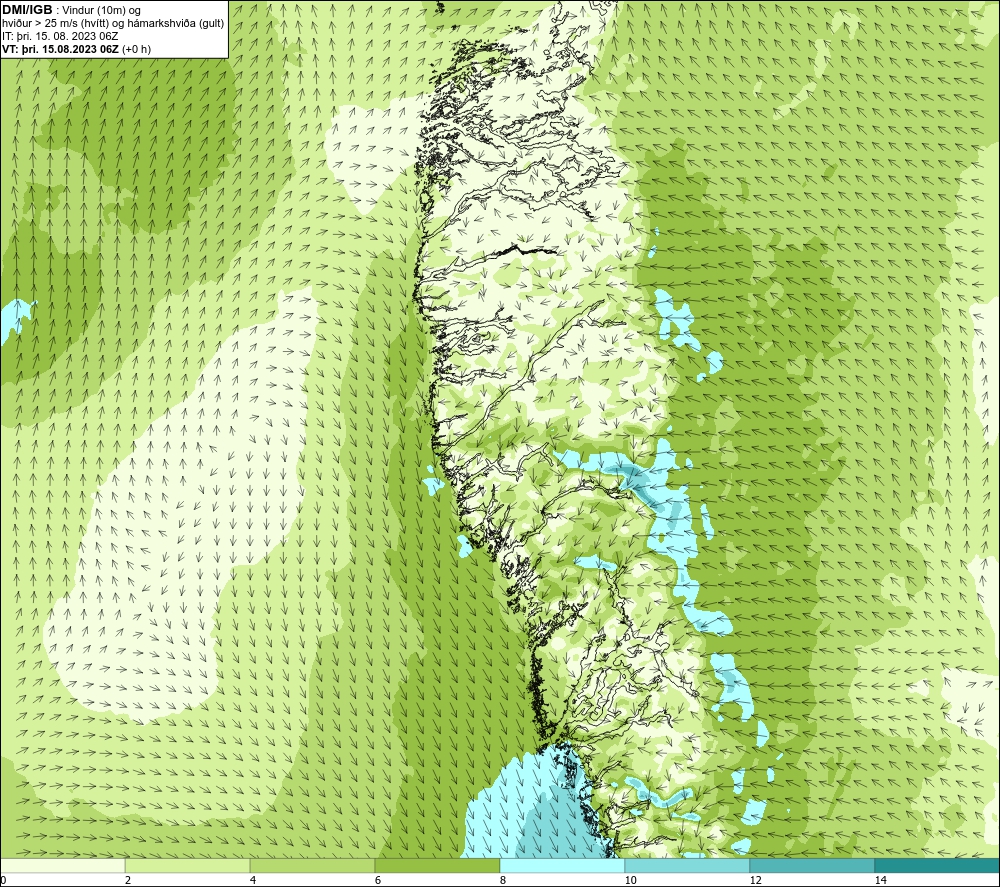Viewport: 1000px width, 887px height.
Task: Click the 4–6 m/s legend color band
Action: tap(312, 865)
